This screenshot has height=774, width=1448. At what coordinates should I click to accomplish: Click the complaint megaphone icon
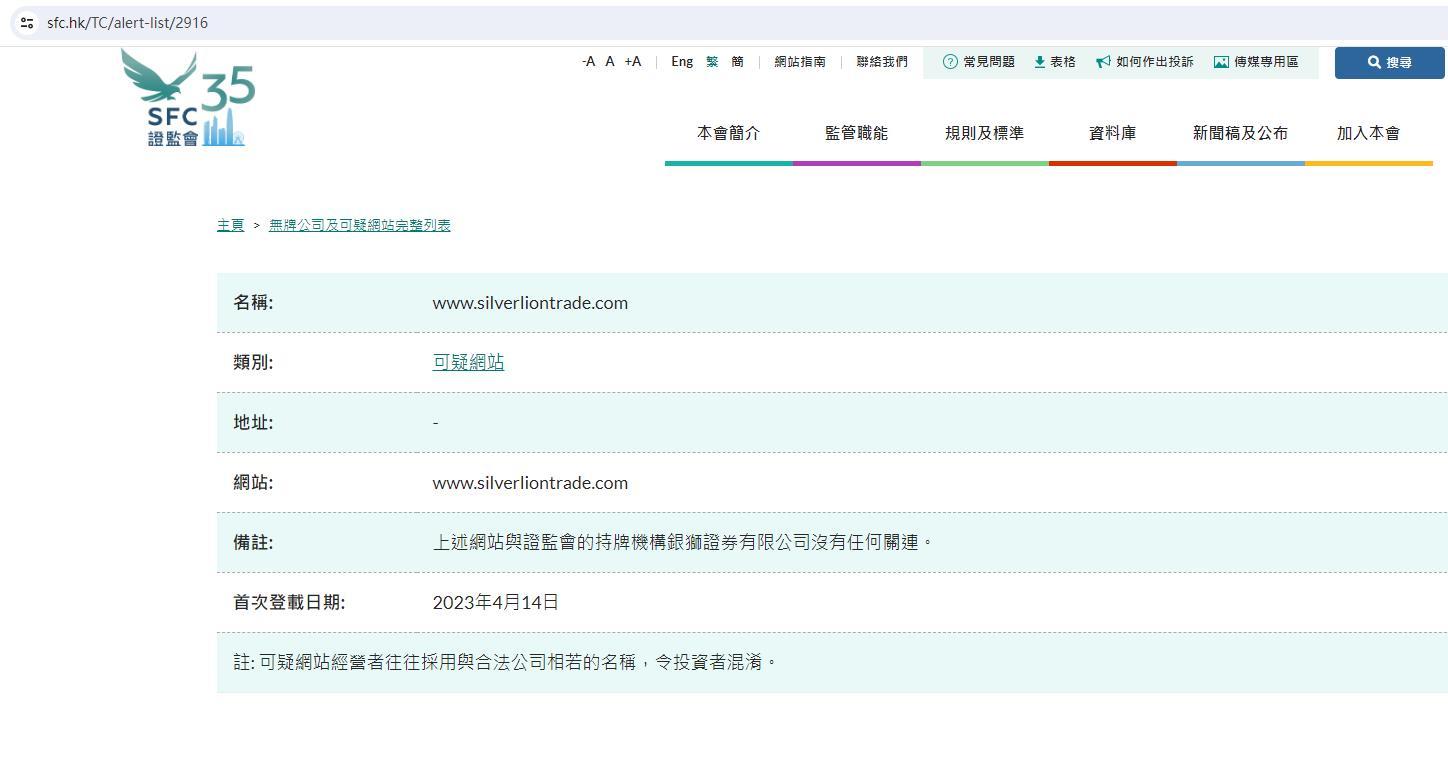tap(1103, 62)
